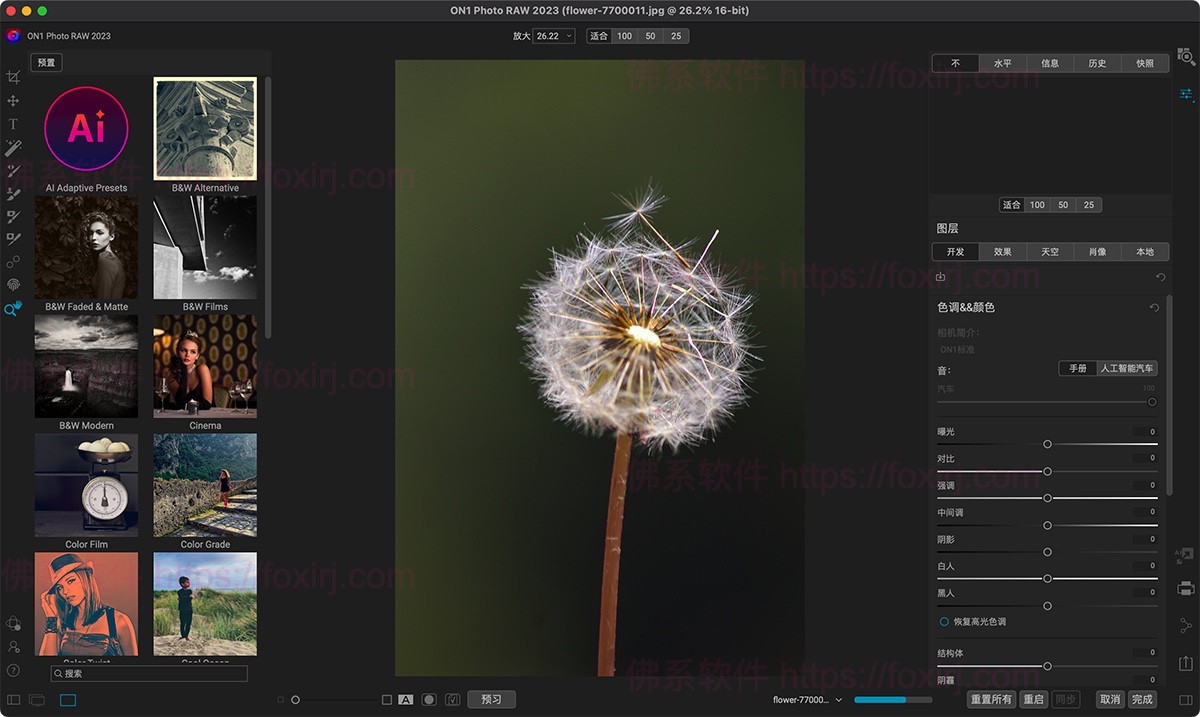
Task: Switch tone mode to 人工智能汽车
Action: coord(1127,369)
